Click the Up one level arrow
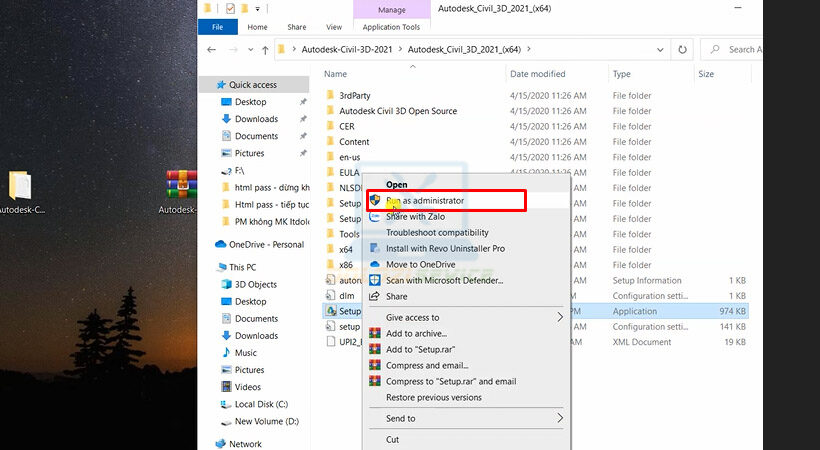 coord(265,49)
